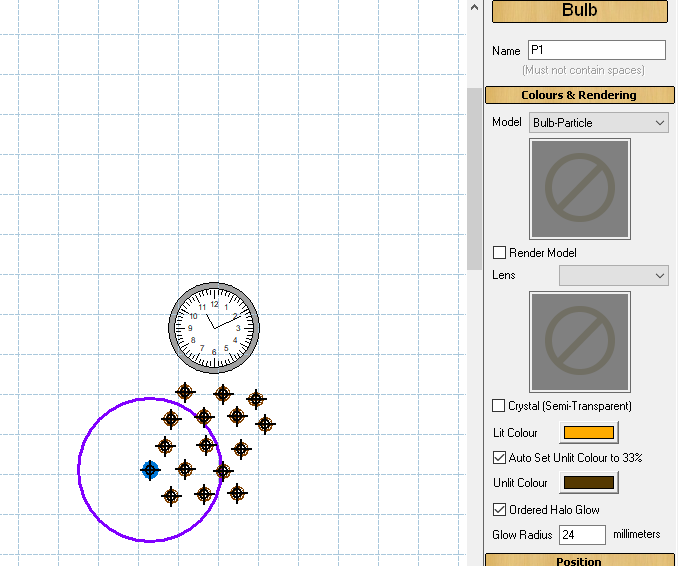Click the Lens preview thumbnail
Image resolution: width=678 pixels, height=566 pixels.
[580, 342]
